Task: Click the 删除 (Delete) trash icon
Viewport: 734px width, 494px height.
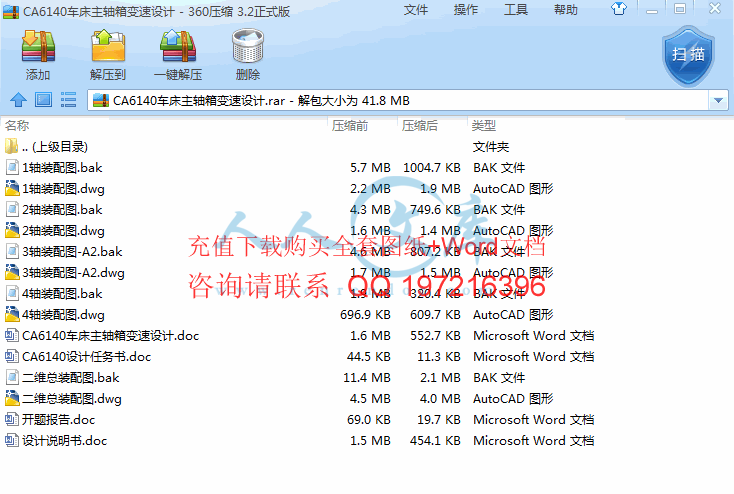Action: [x=248, y=46]
